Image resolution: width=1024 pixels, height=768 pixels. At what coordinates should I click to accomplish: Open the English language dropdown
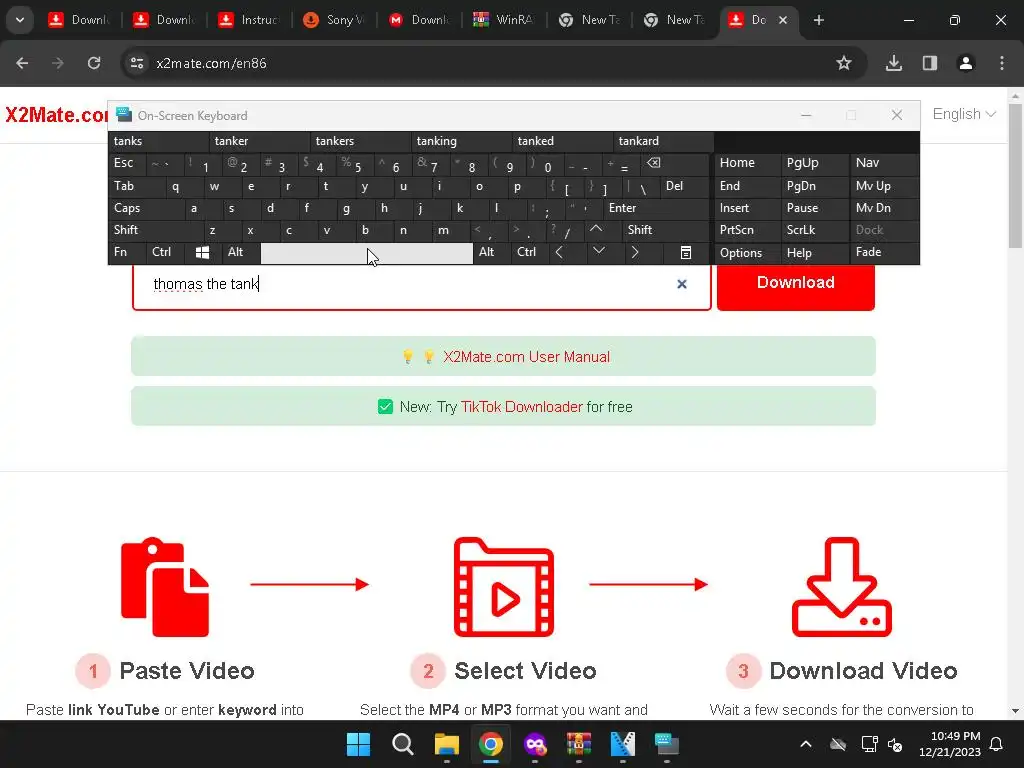click(964, 114)
